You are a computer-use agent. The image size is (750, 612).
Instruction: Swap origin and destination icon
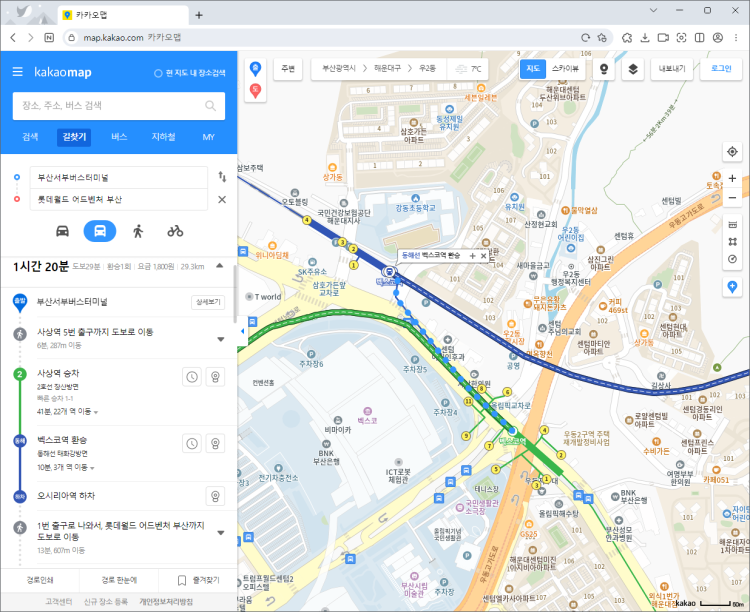(x=222, y=177)
